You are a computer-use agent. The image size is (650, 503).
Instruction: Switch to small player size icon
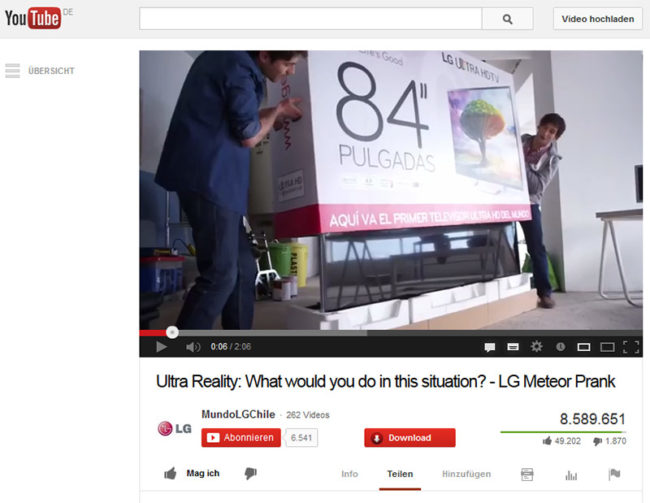click(584, 347)
